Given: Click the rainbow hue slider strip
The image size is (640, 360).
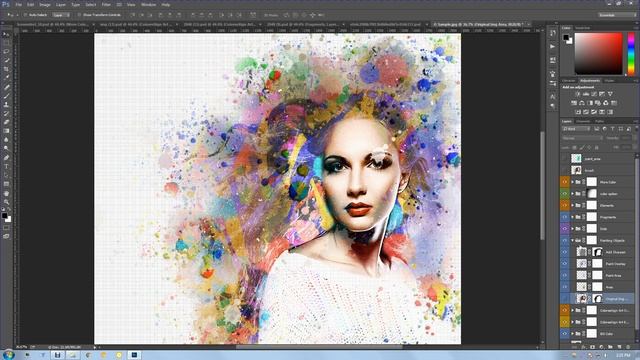Looking at the screenshot, I should (631, 54).
